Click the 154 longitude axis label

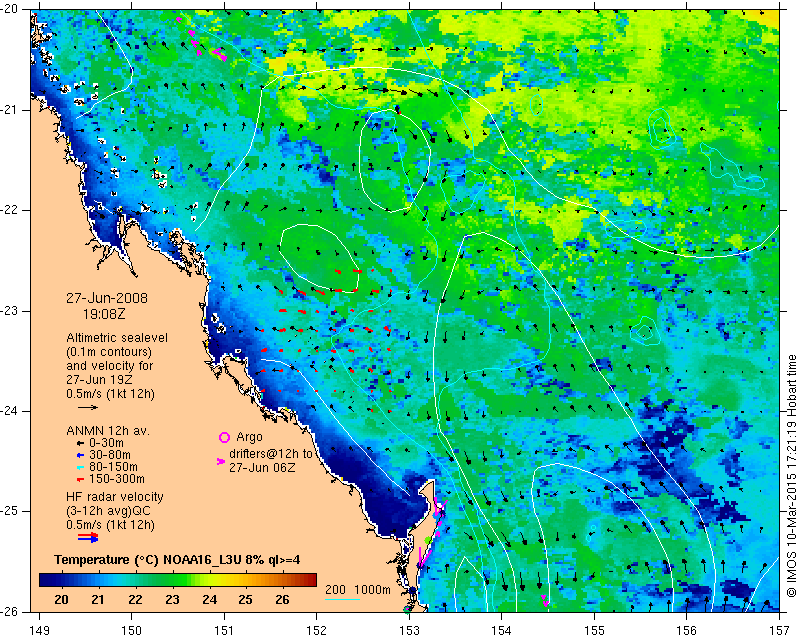[x=502, y=631]
